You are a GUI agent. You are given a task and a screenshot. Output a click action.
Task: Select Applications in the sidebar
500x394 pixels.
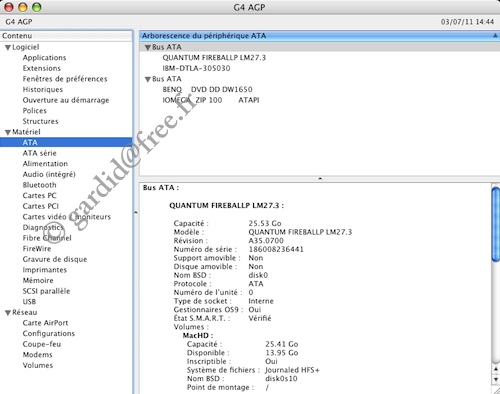click(x=44, y=58)
